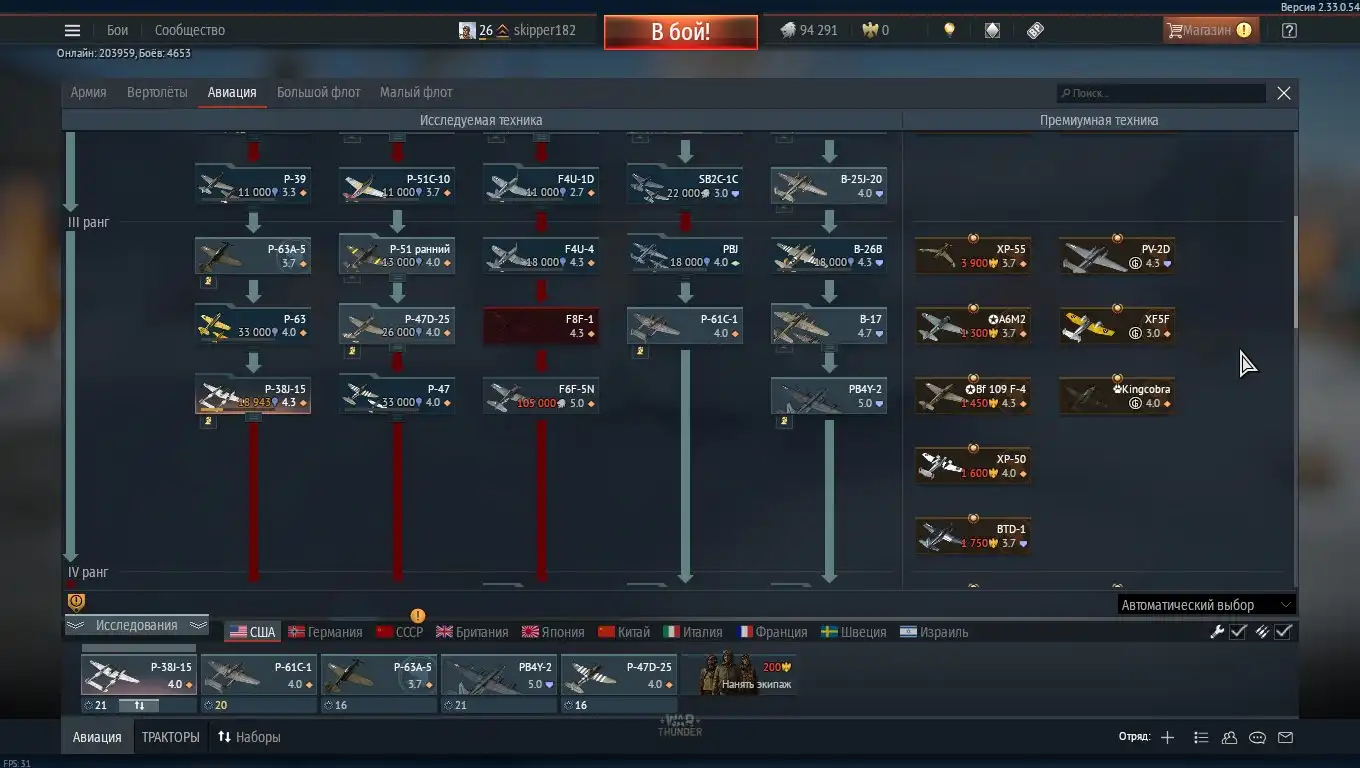This screenshot has width=1360, height=768.
Task: Switch to the Вертолёты tab
Action: point(157,92)
